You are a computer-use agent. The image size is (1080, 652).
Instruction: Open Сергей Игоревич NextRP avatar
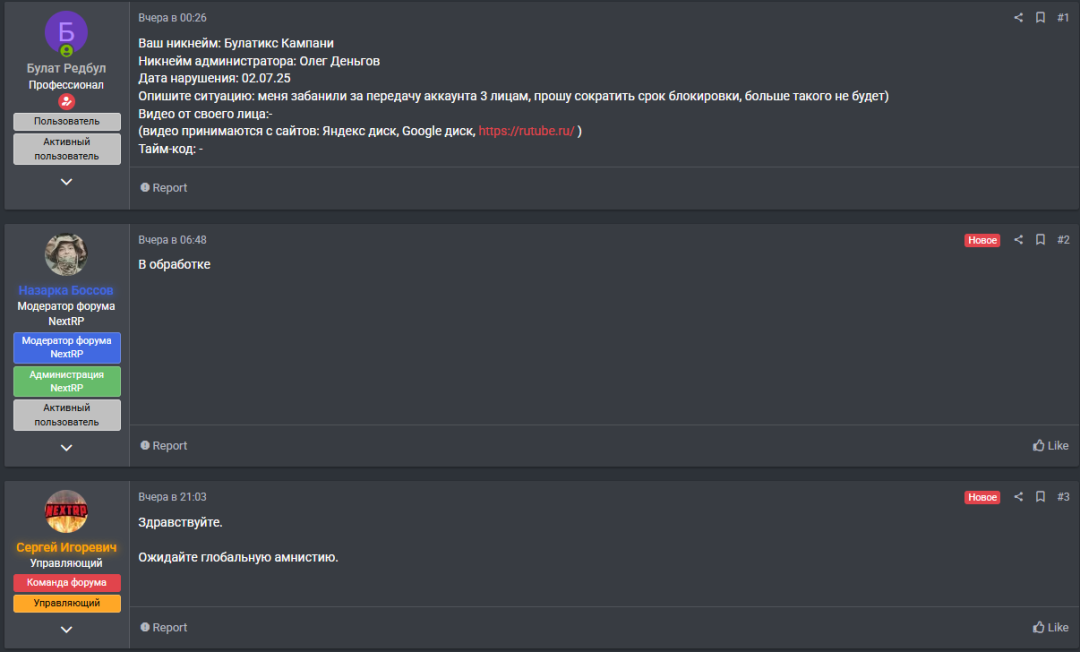coord(66,512)
